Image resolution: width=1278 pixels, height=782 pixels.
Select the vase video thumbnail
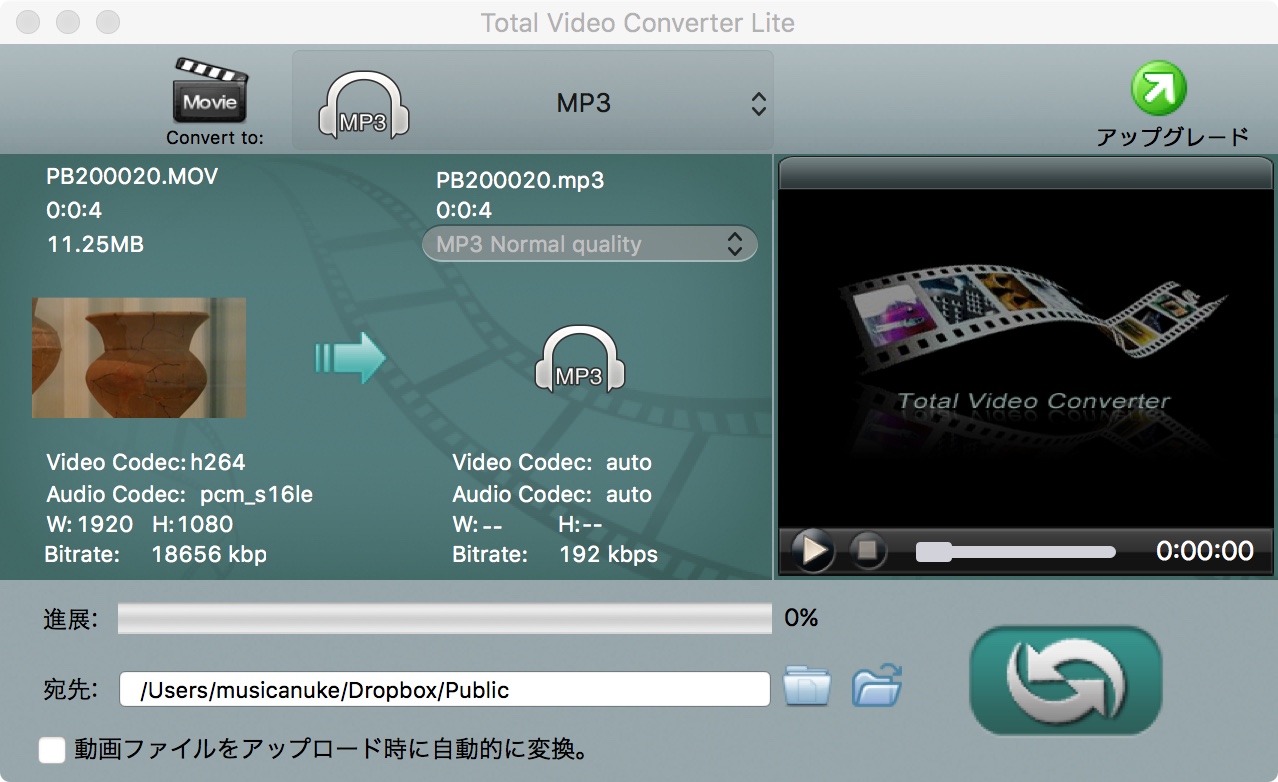point(139,357)
